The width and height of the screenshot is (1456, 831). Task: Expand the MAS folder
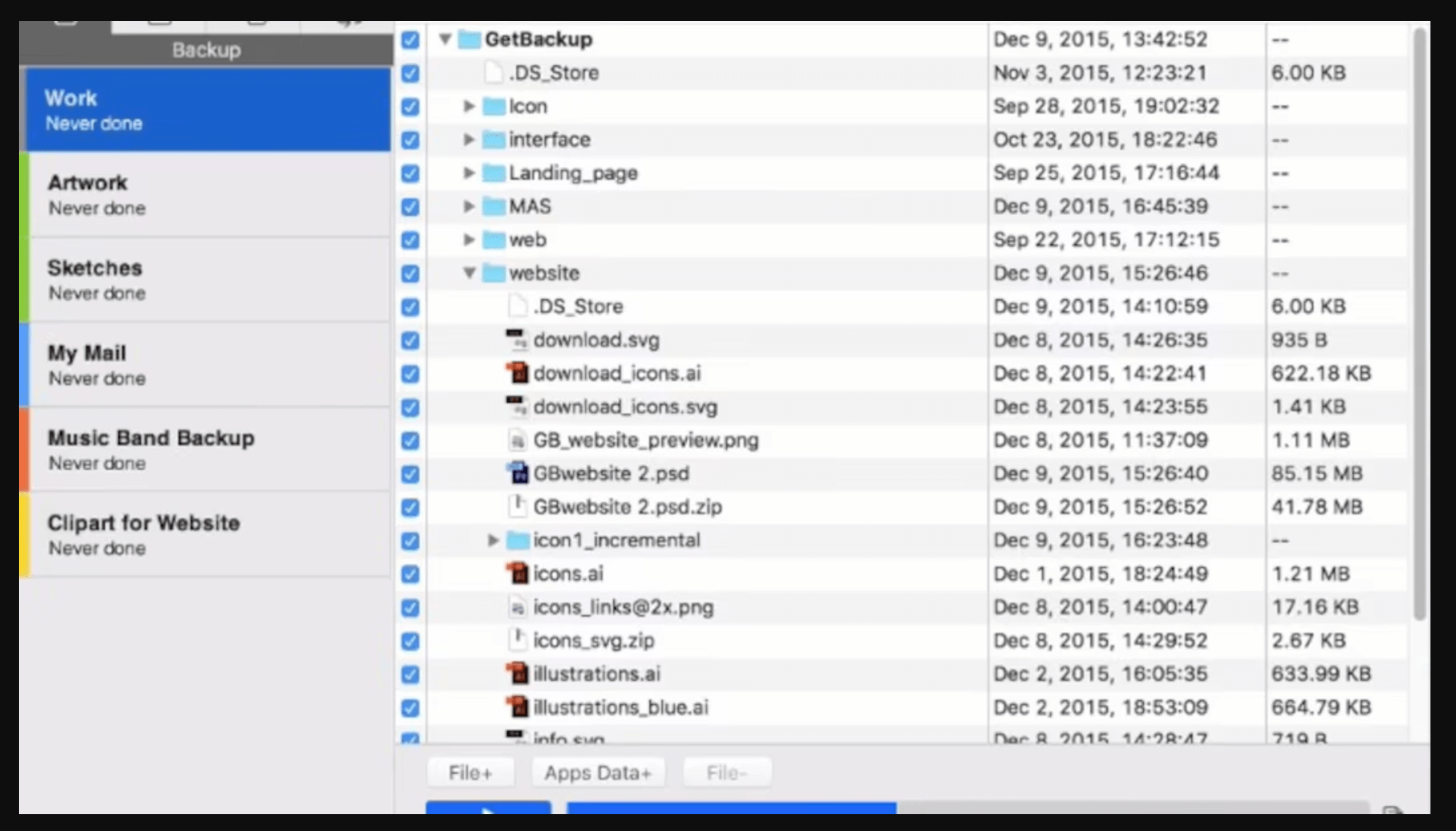tap(469, 206)
